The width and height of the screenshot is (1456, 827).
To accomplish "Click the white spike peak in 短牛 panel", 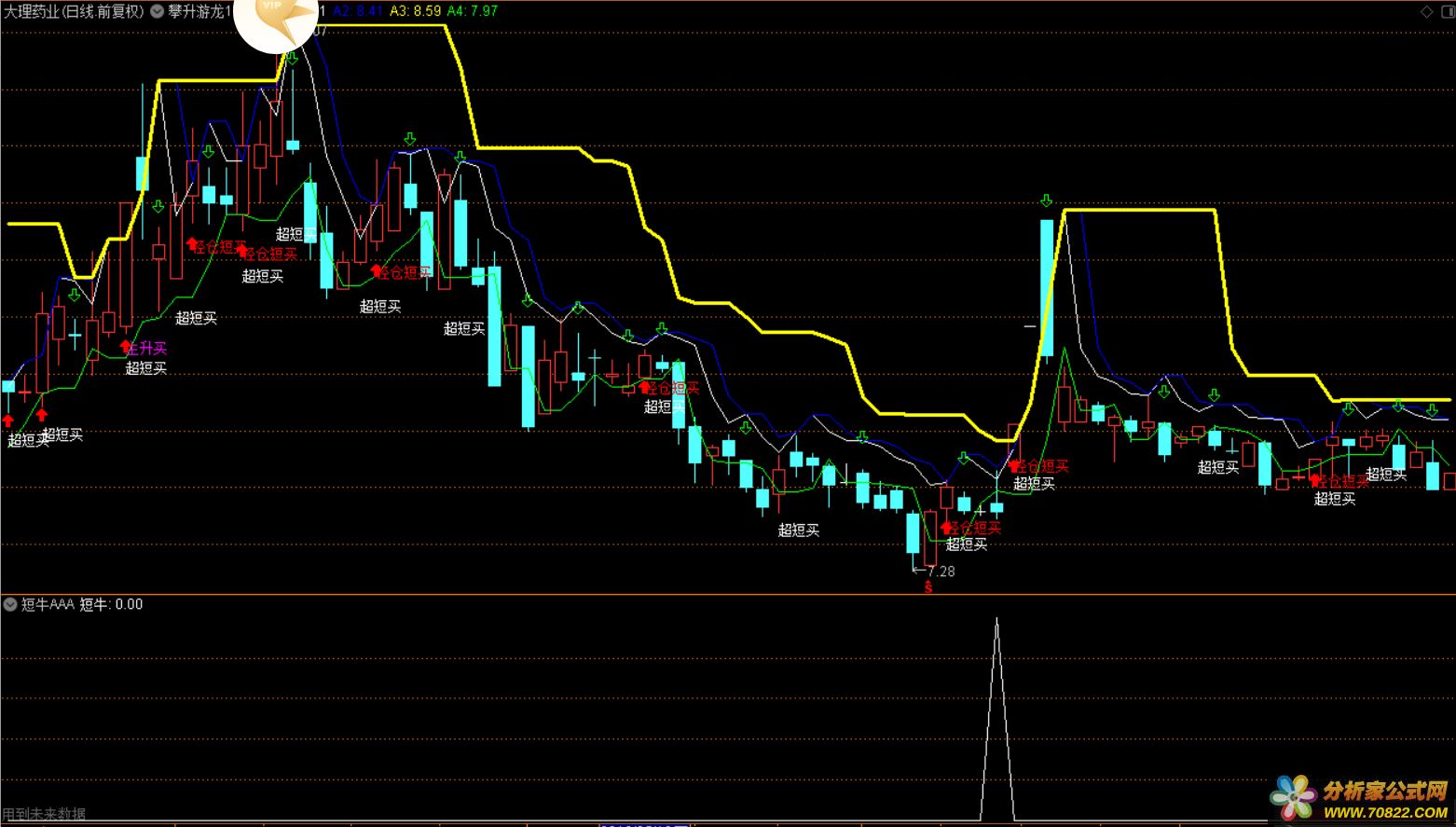I will (x=996, y=620).
